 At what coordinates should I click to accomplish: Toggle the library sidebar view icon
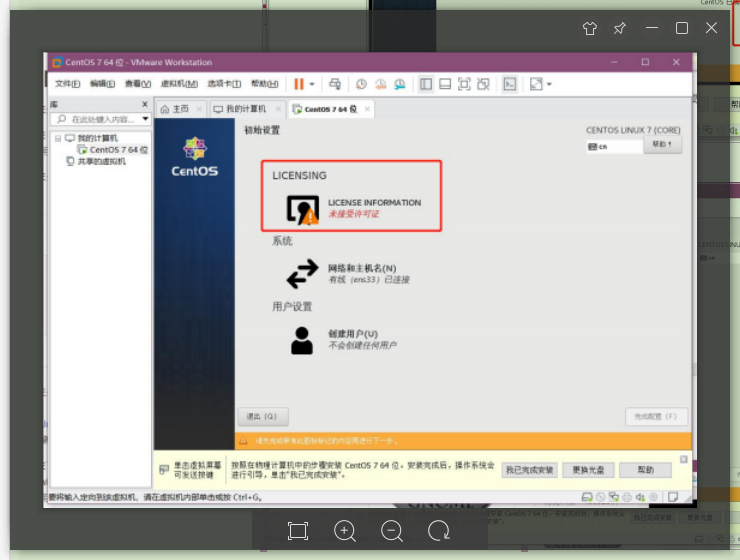[426, 84]
